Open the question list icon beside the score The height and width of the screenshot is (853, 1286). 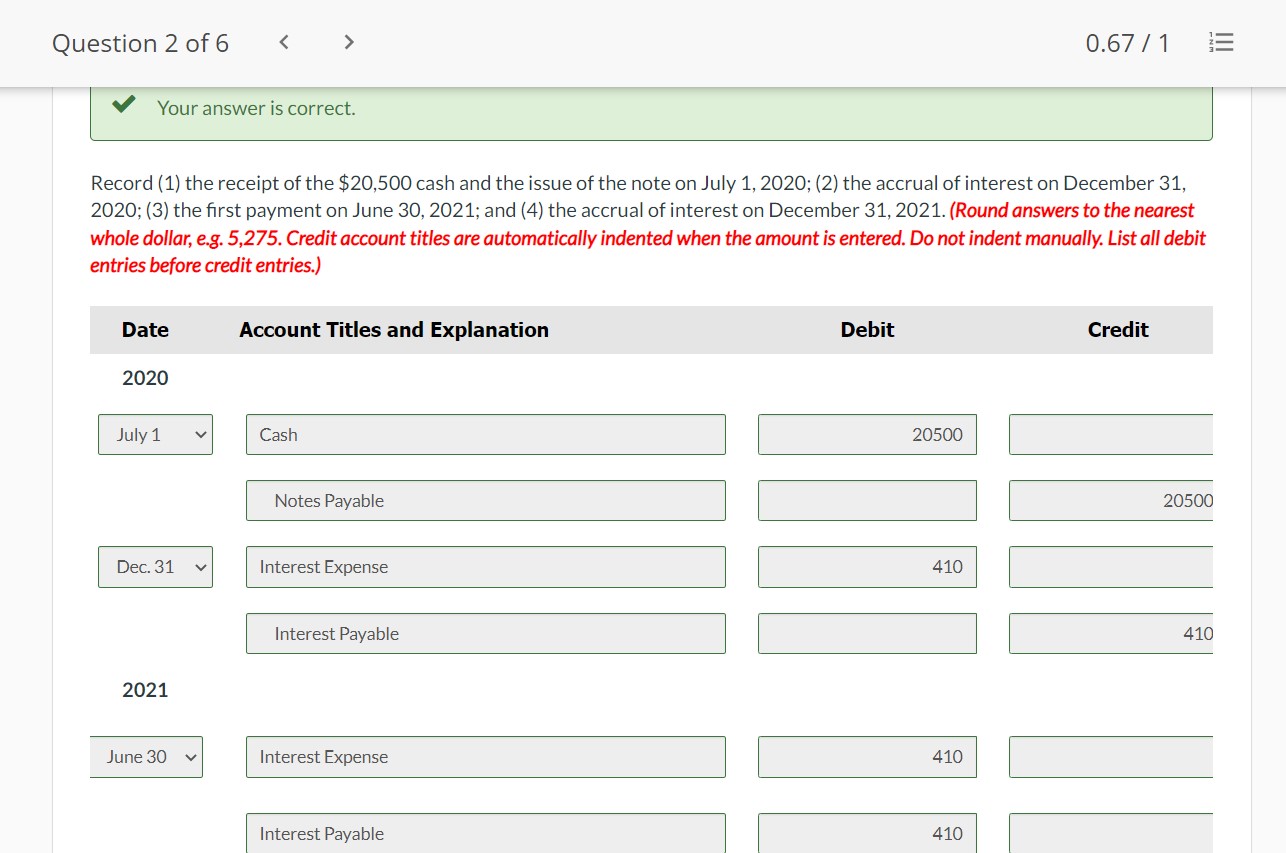(x=1221, y=43)
